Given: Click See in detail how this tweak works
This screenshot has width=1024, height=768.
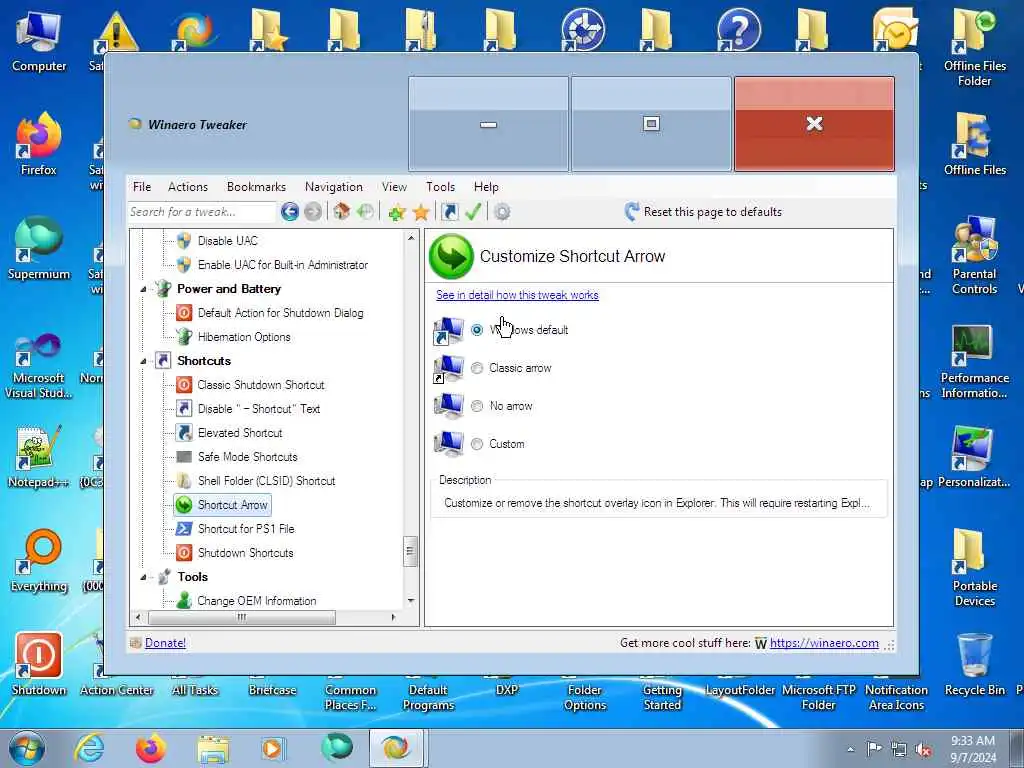Looking at the screenshot, I should click(x=517, y=295).
